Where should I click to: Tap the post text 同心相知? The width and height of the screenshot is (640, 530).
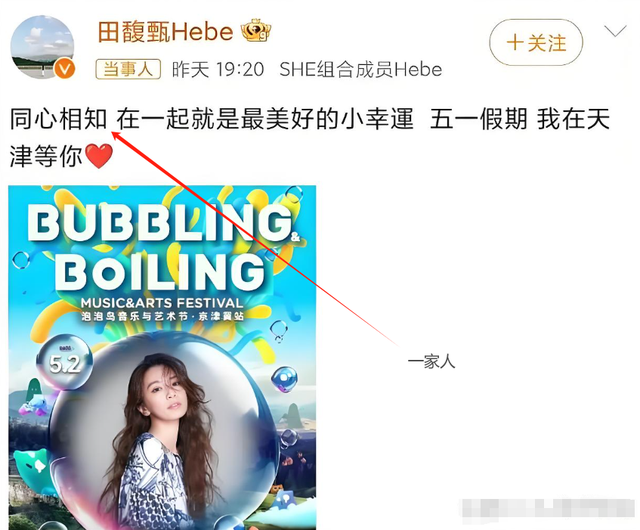[x=58, y=119]
